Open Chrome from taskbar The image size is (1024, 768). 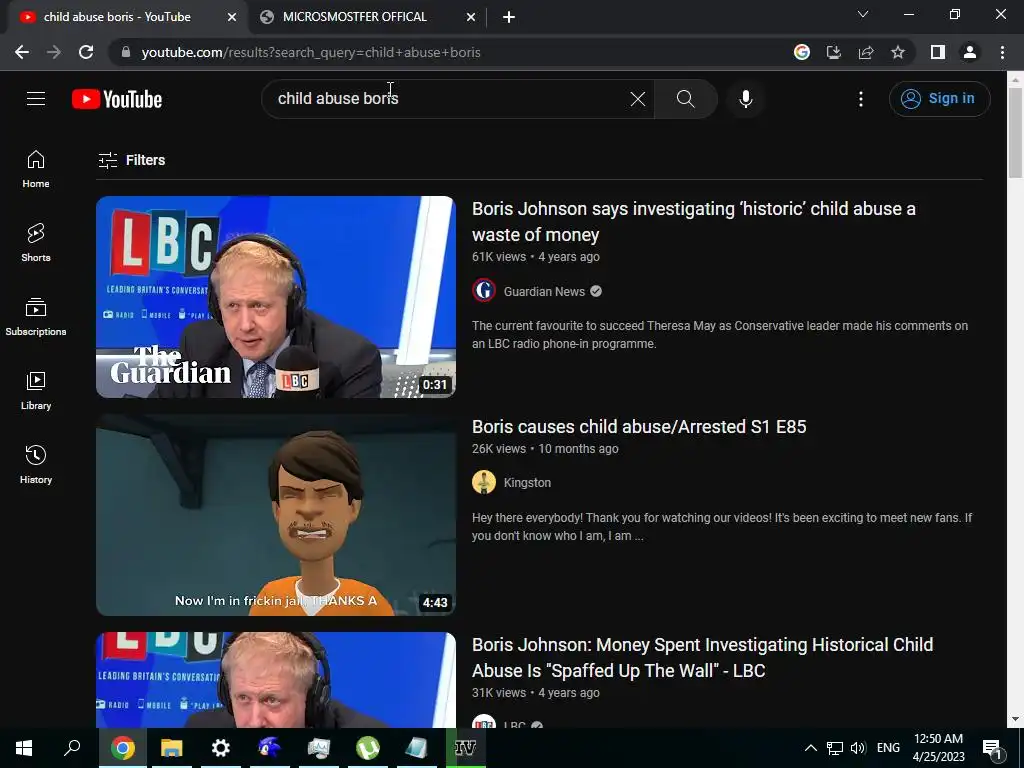(x=123, y=748)
